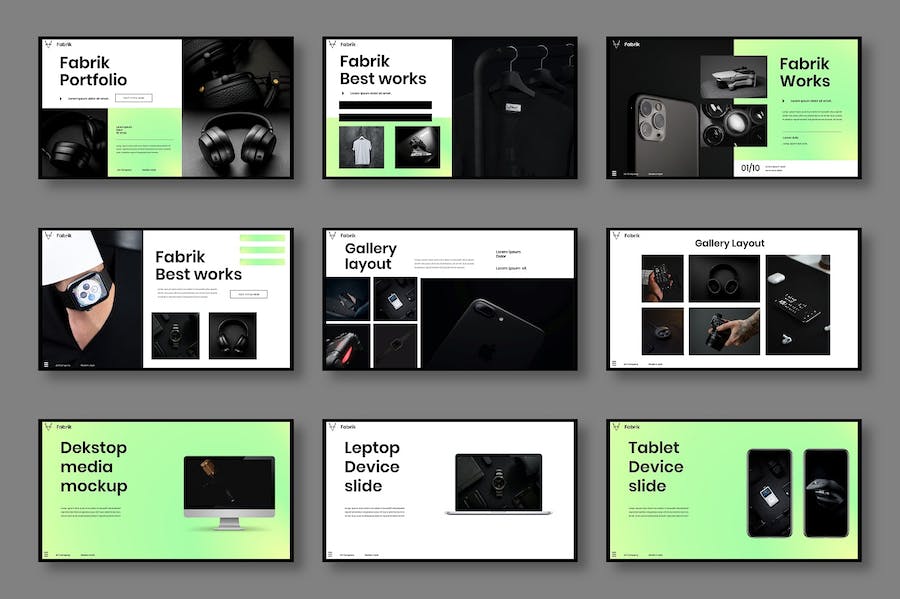Select the 01/10 page counter on Fabrik Works

(x=750, y=168)
